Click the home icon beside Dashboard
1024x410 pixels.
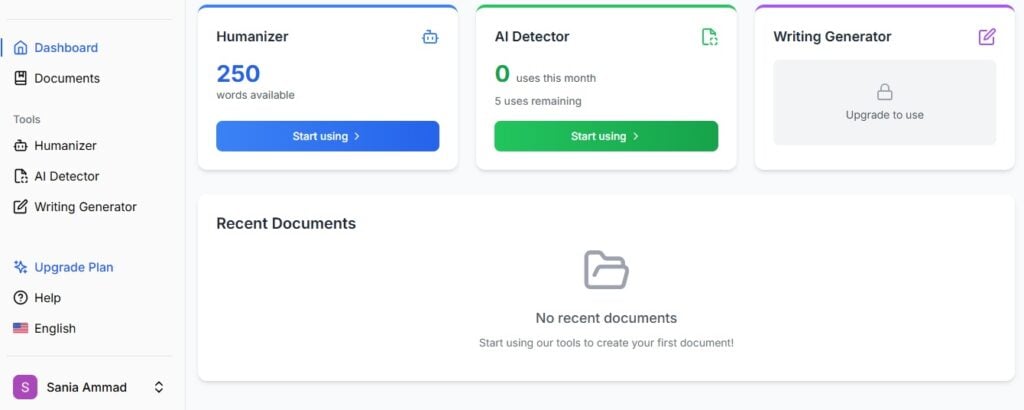[21, 48]
